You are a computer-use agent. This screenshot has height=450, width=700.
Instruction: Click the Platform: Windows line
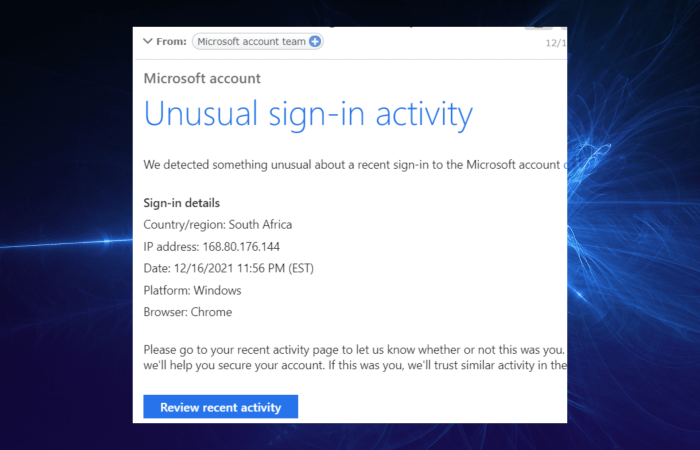click(192, 290)
